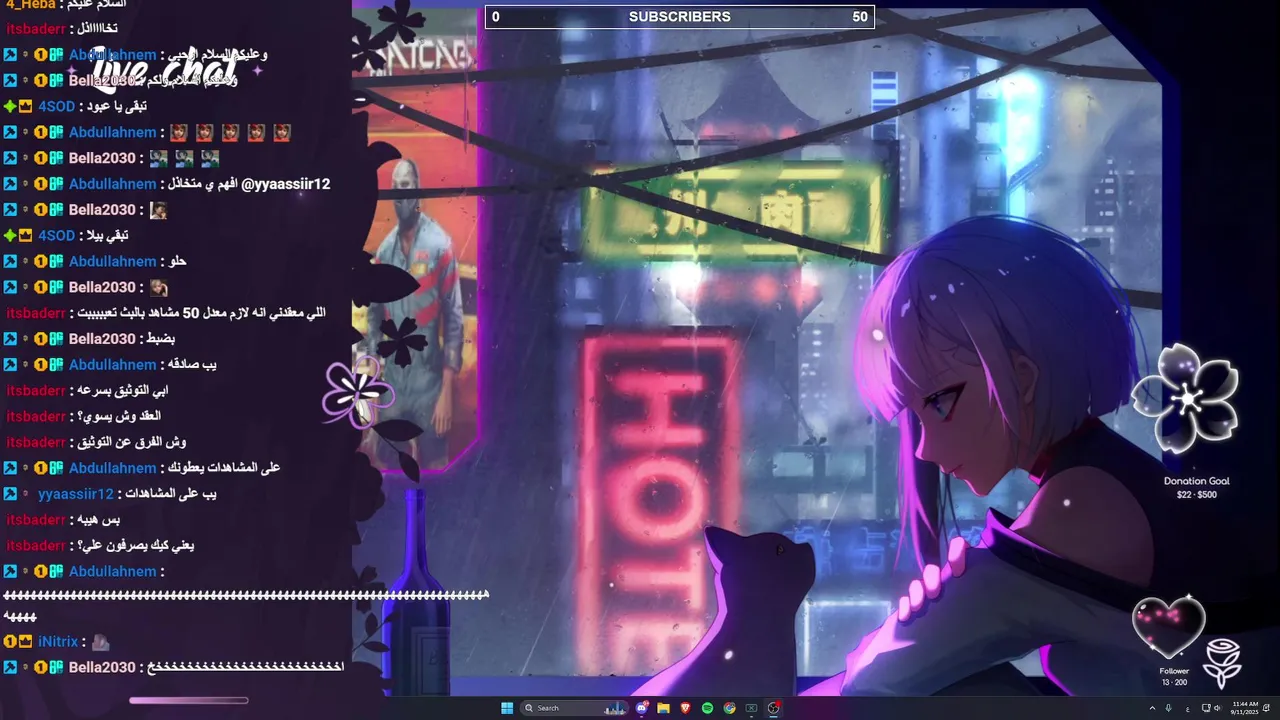
Task: Open the volume control in the system tray
Action: point(1217,708)
